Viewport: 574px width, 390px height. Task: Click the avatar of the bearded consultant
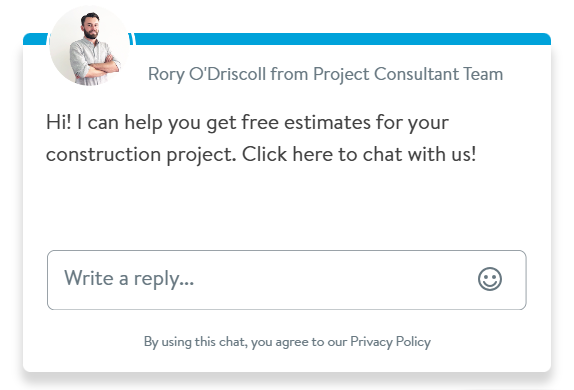89,46
